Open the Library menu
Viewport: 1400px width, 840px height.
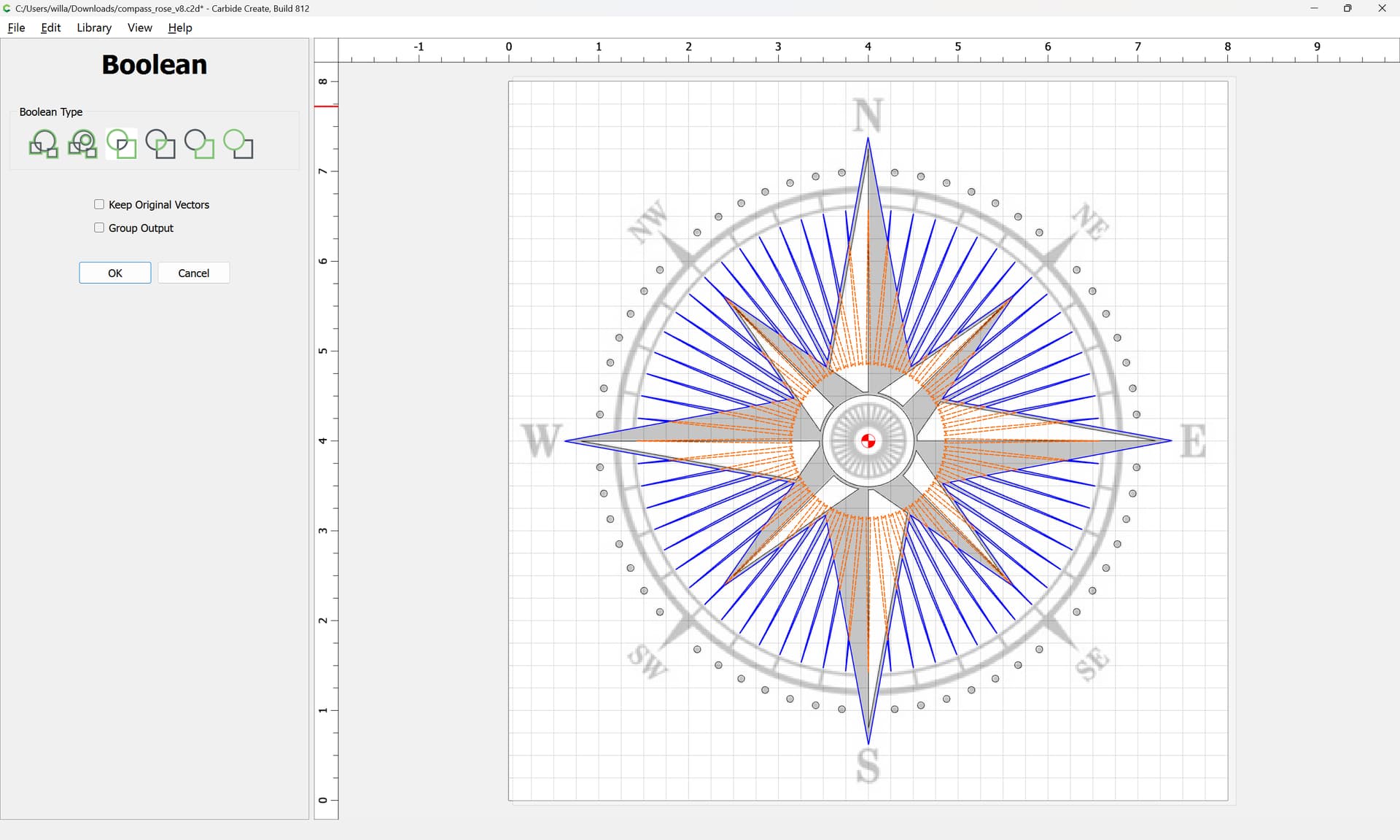[94, 28]
